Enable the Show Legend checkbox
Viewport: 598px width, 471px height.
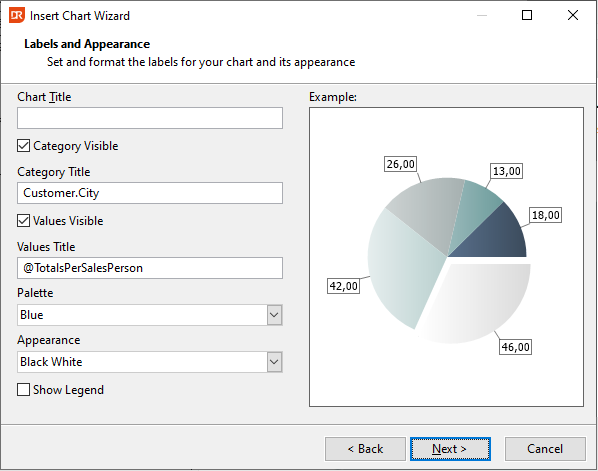[x=23, y=390]
